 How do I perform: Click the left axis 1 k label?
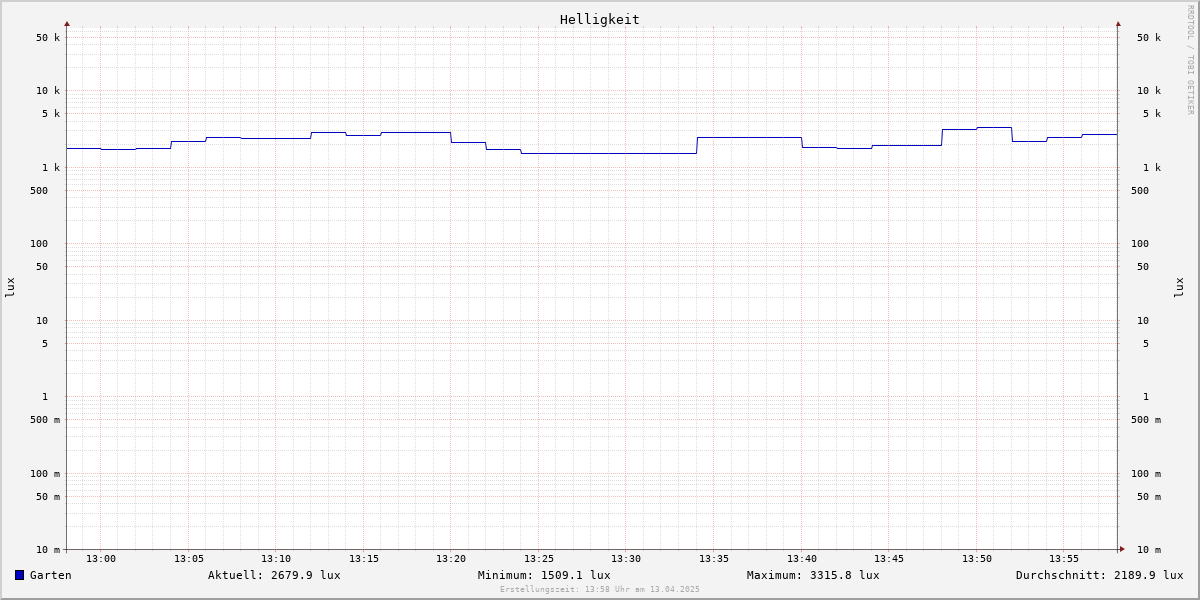[x=51, y=168]
